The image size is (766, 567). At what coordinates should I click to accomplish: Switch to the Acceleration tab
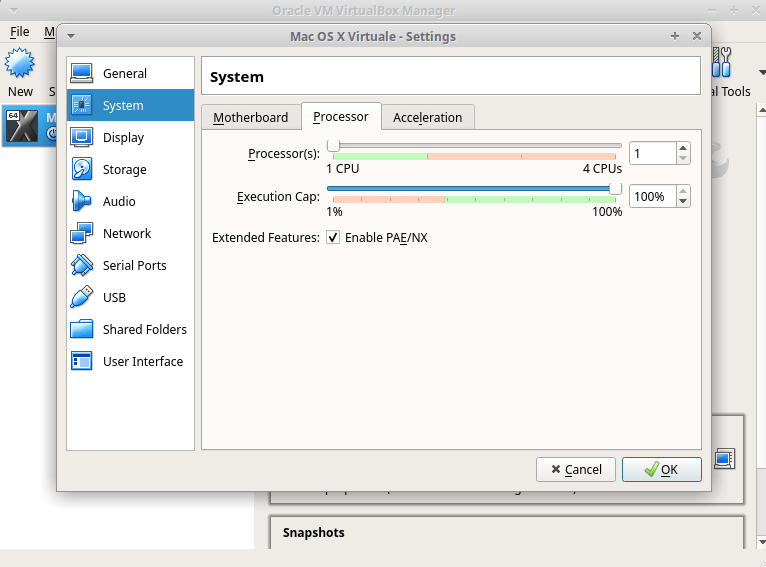point(427,117)
